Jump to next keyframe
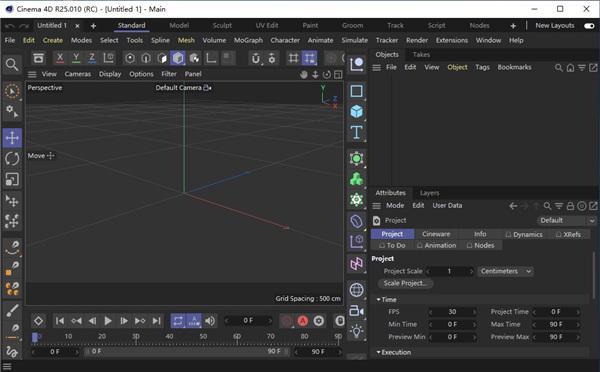This screenshot has height=372, width=600. [140, 321]
